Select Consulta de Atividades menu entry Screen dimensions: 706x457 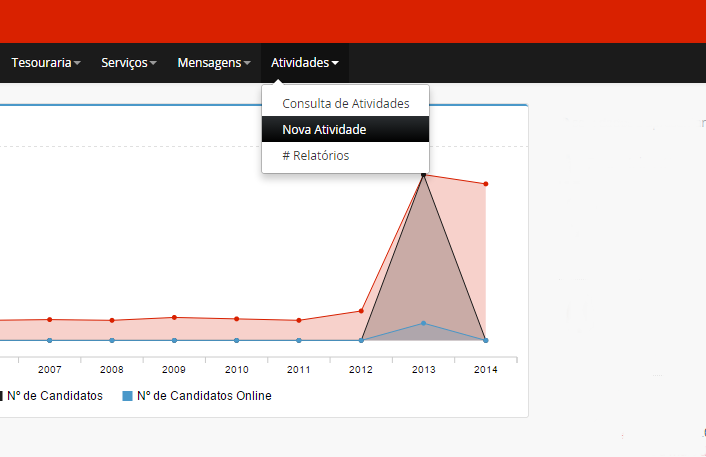345,103
